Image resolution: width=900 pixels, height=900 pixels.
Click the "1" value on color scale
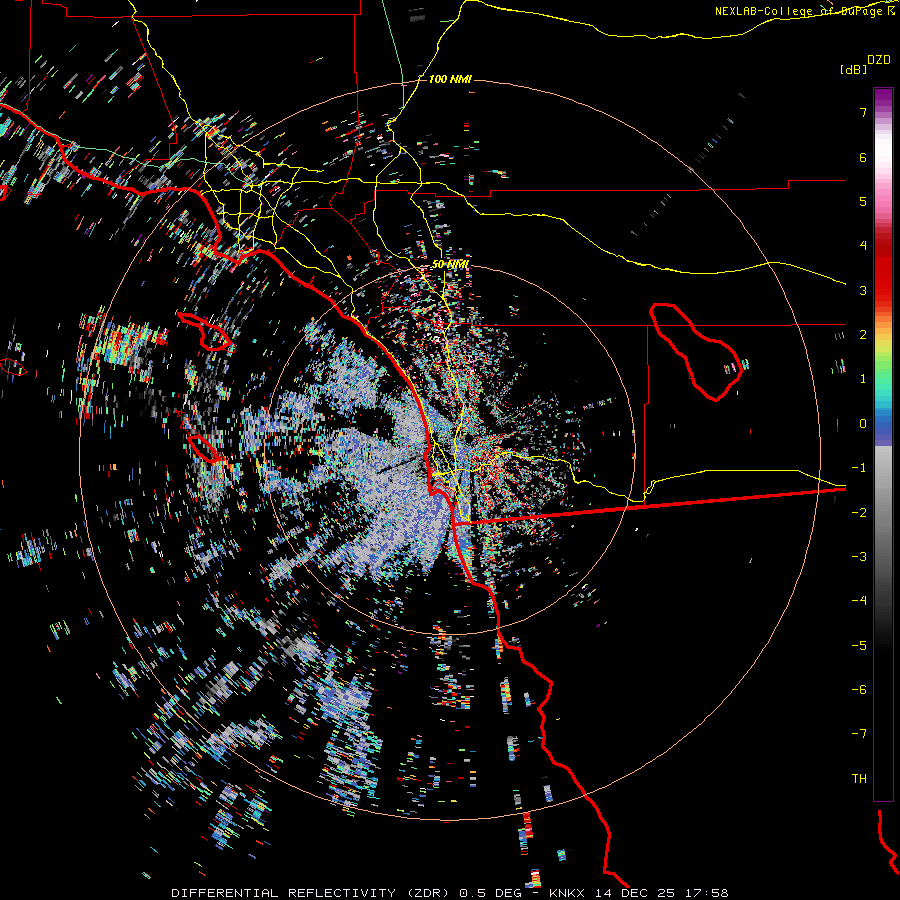863,379
